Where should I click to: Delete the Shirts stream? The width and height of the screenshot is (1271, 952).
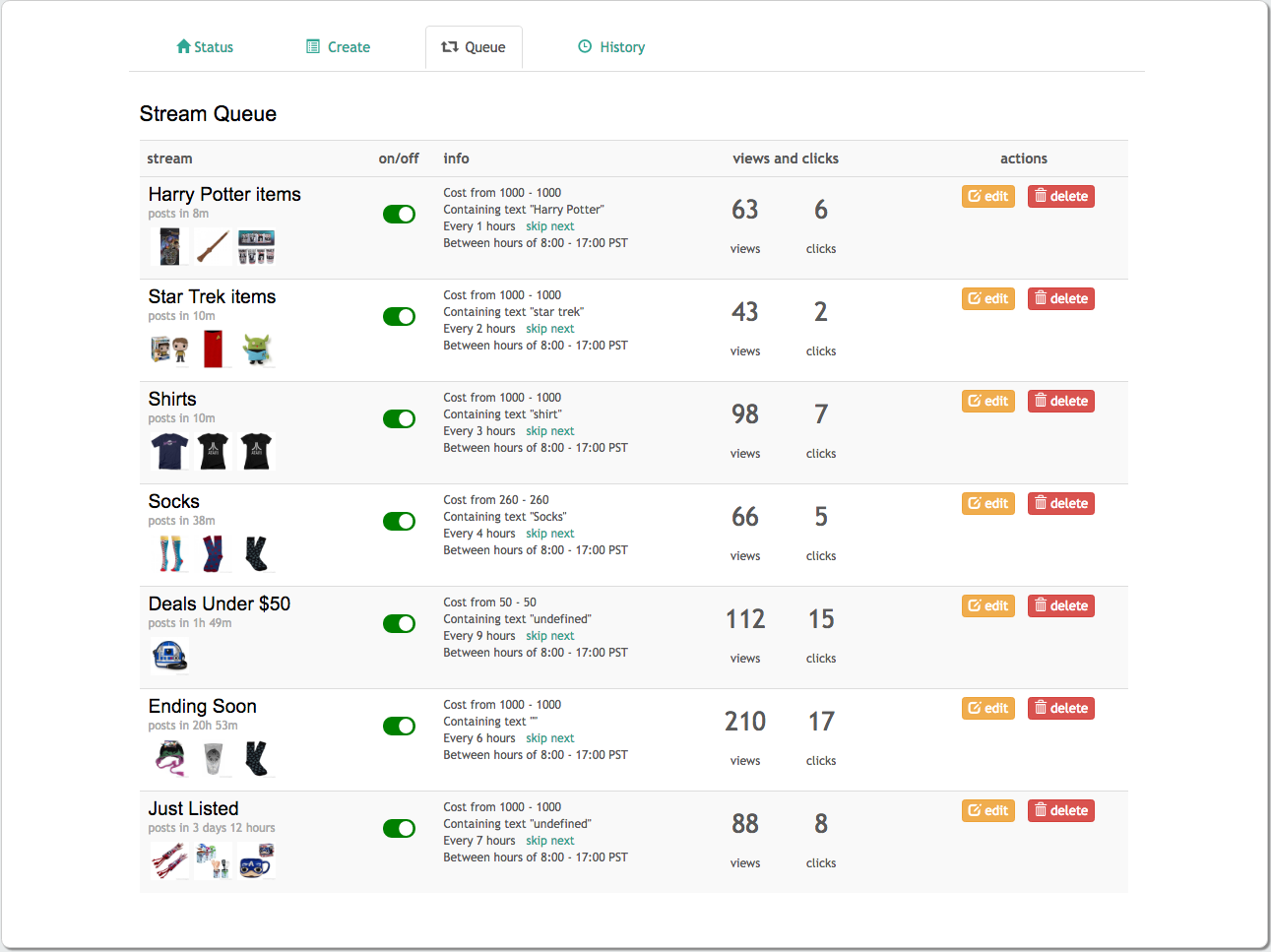click(1060, 401)
